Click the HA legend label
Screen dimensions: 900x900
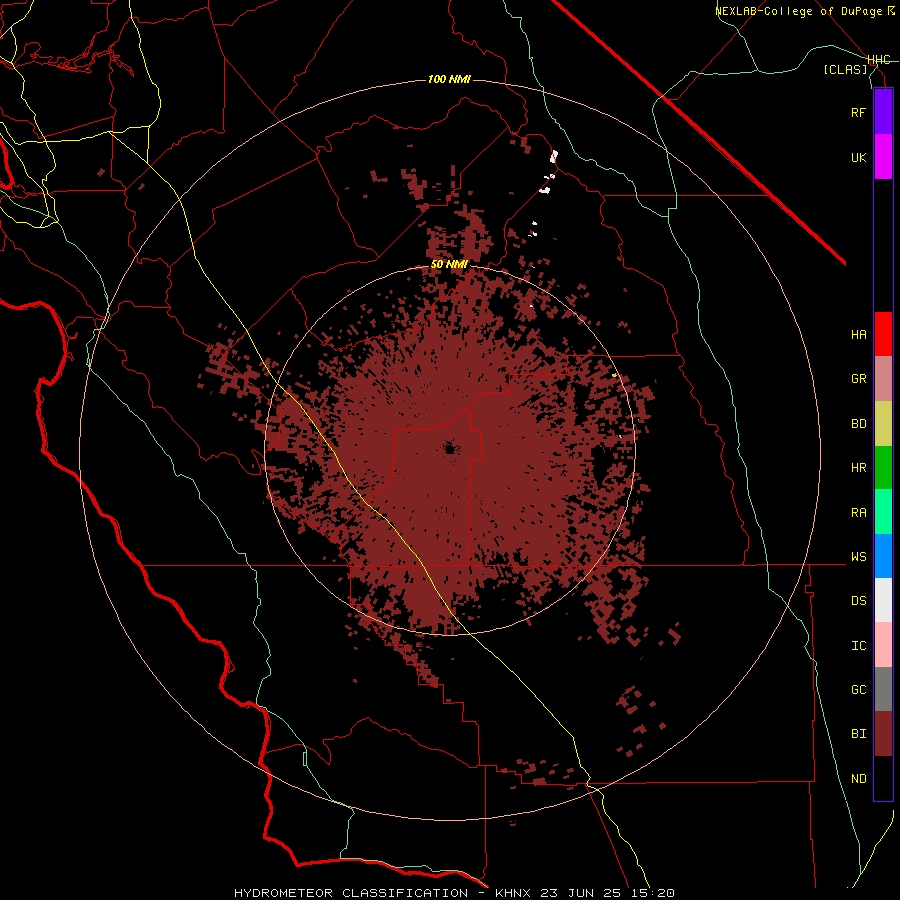point(858,335)
